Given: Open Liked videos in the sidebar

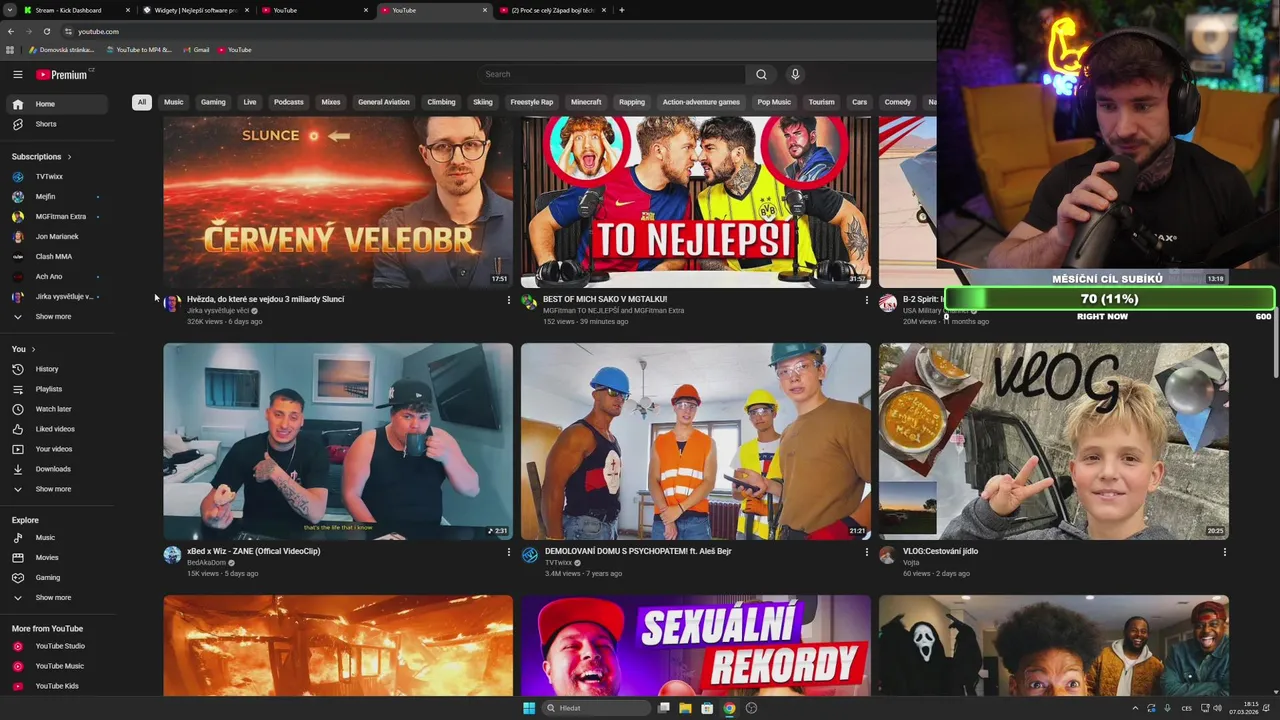Looking at the screenshot, I should point(57,429).
